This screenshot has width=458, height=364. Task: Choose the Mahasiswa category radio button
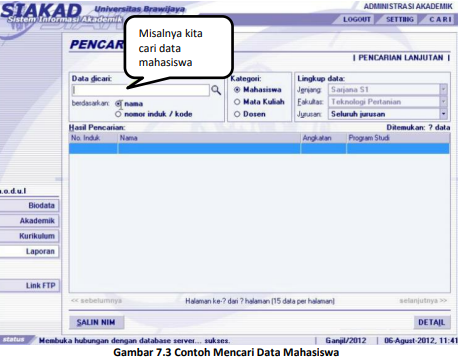click(237, 90)
